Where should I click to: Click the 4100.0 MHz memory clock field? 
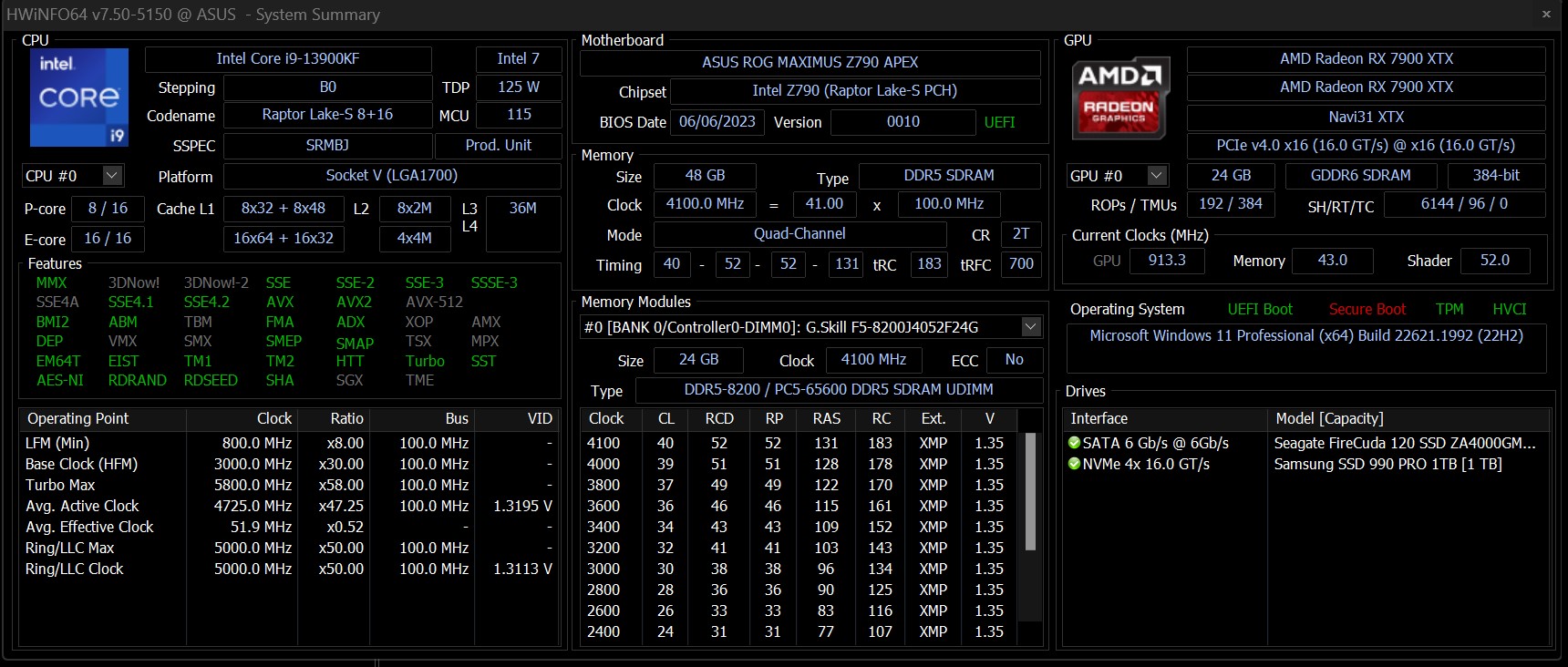click(705, 204)
